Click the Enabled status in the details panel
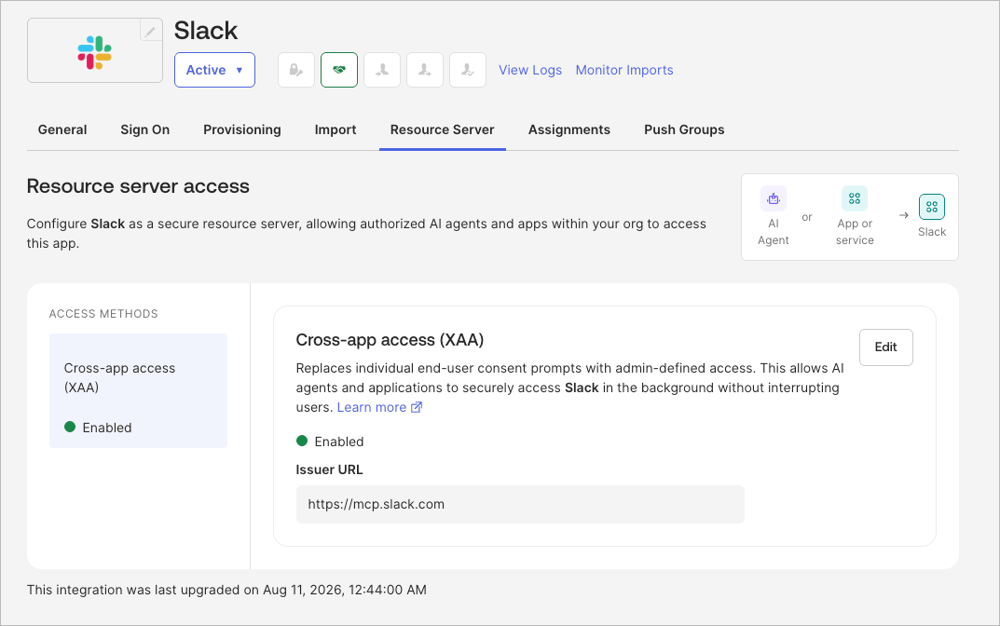Viewport: 1000px width, 626px height. pos(330,441)
